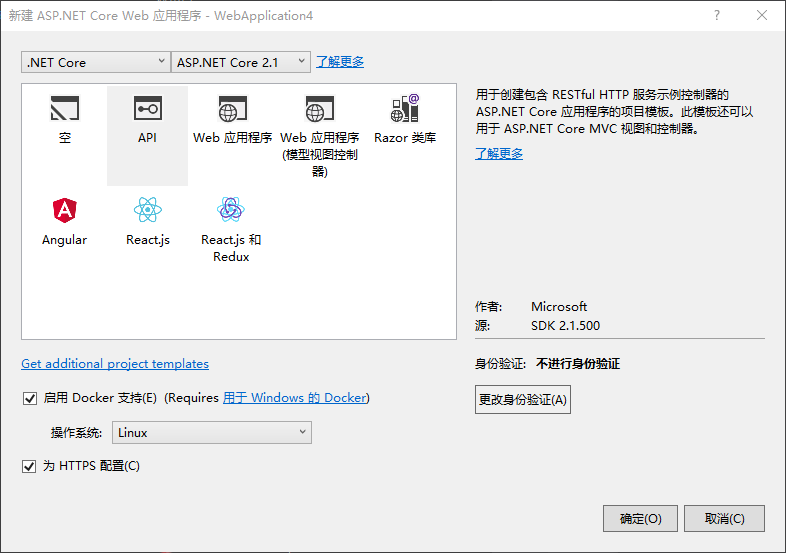Screen dimensions: 786x553
Task: Click the 不进行身份验证 status text
Action: click(578, 363)
